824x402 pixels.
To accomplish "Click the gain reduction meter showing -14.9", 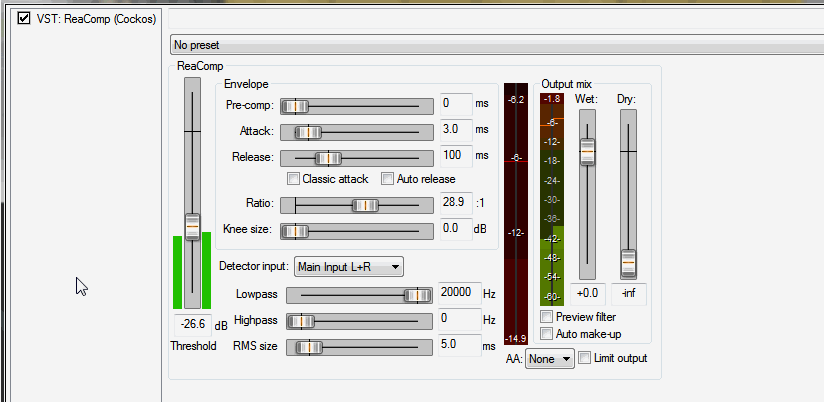I will pos(516,214).
